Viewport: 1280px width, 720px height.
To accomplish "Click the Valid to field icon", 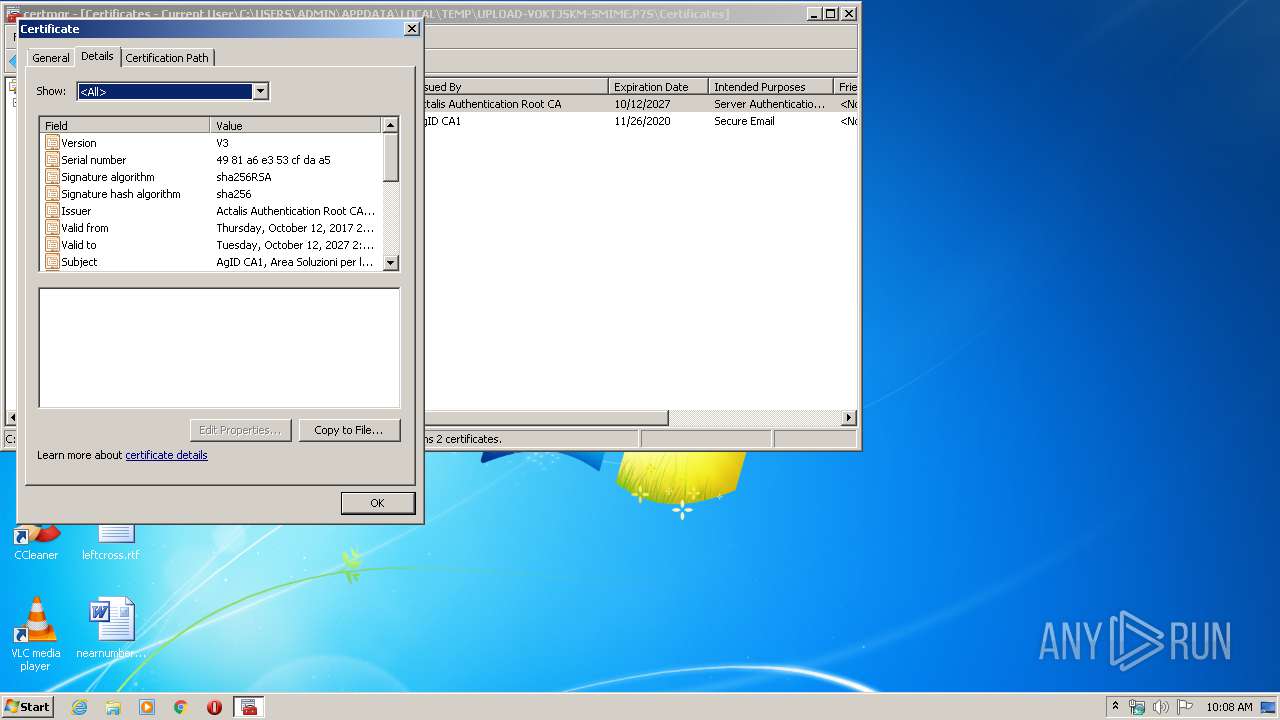I will point(52,245).
